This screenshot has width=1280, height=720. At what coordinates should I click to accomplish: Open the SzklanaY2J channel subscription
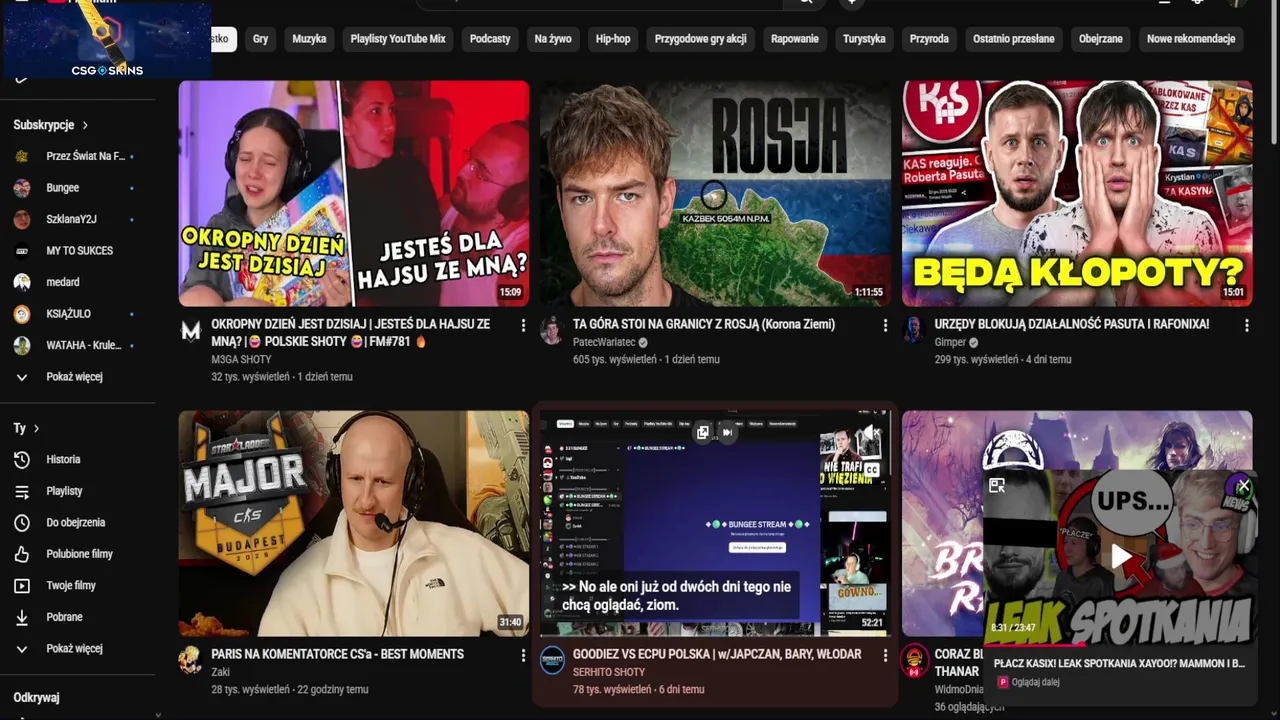71,219
